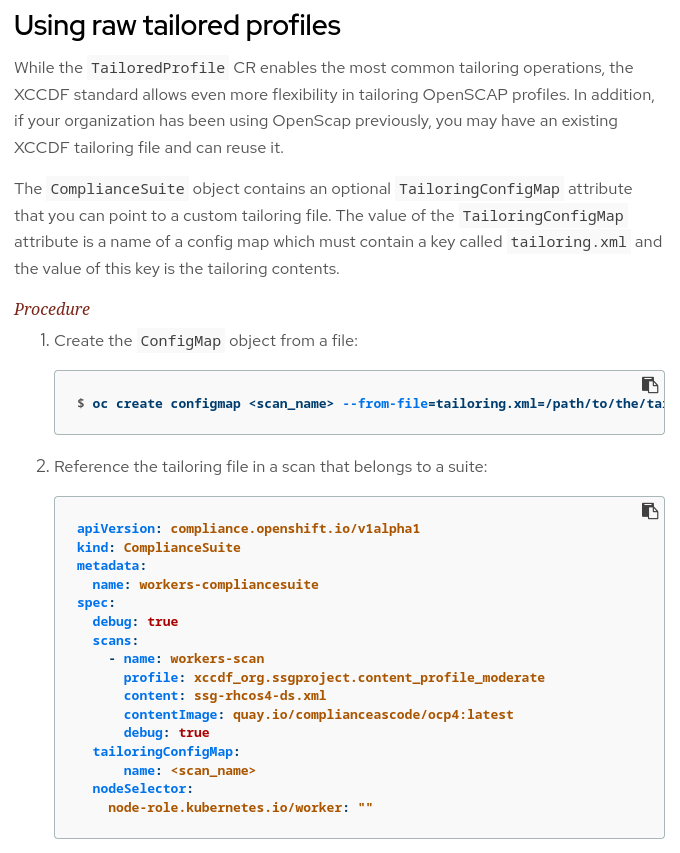Click the Procedure section title
The height and width of the screenshot is (853, 680).
click(x=52, y=309)
